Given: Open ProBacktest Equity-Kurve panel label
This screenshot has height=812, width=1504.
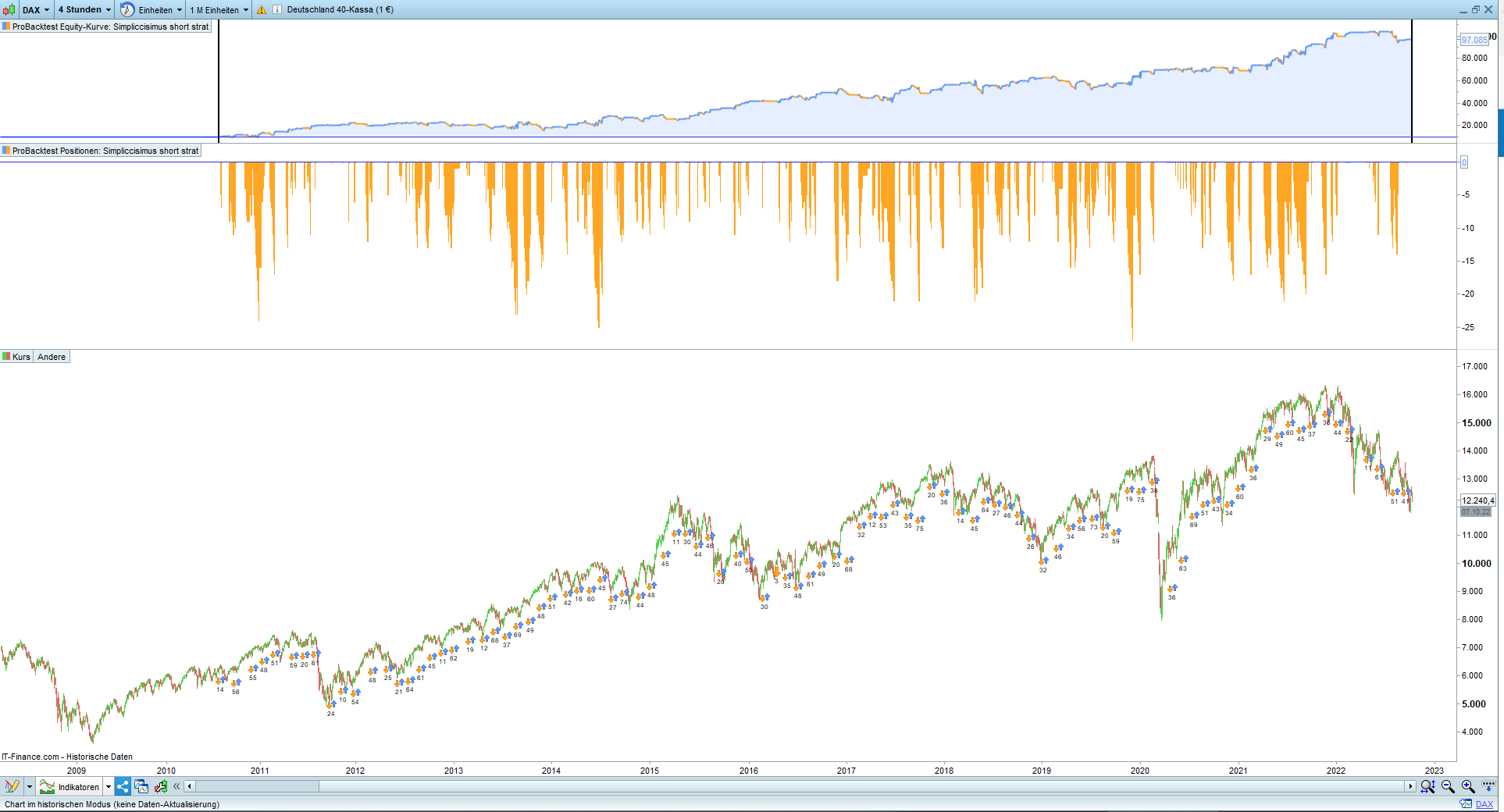Looking at the screenshot, I should 106,27.
